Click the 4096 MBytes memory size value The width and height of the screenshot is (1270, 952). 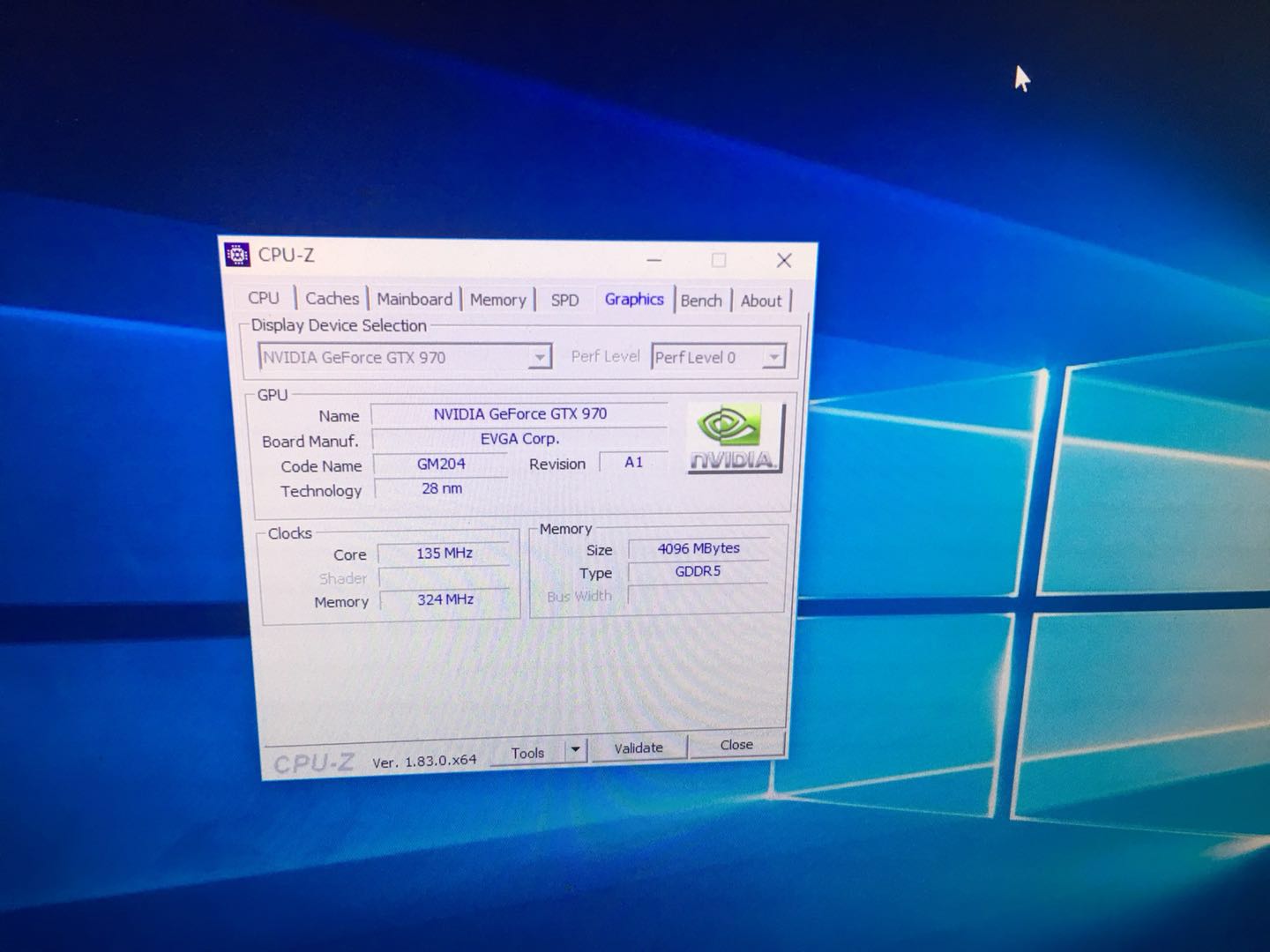point(698,548)
